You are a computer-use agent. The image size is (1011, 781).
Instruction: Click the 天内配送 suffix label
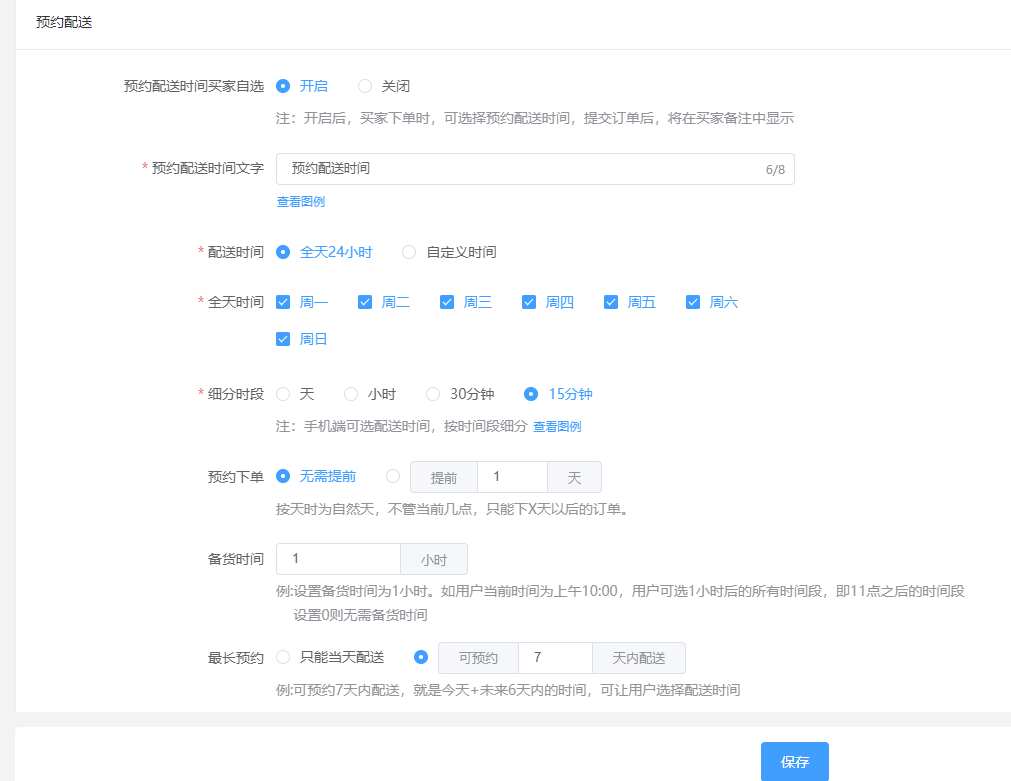639,658
